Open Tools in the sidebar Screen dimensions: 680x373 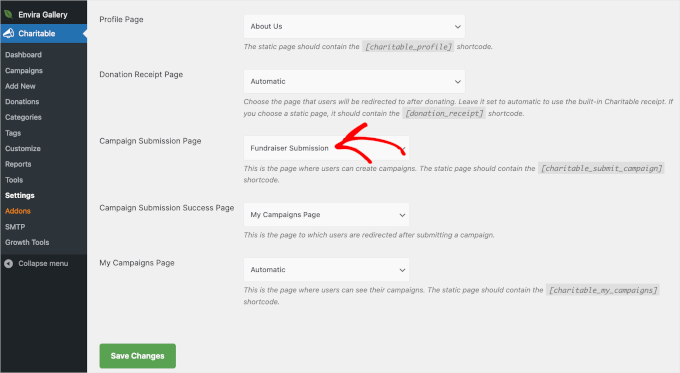pyautogui.click(x=14, y=180)
